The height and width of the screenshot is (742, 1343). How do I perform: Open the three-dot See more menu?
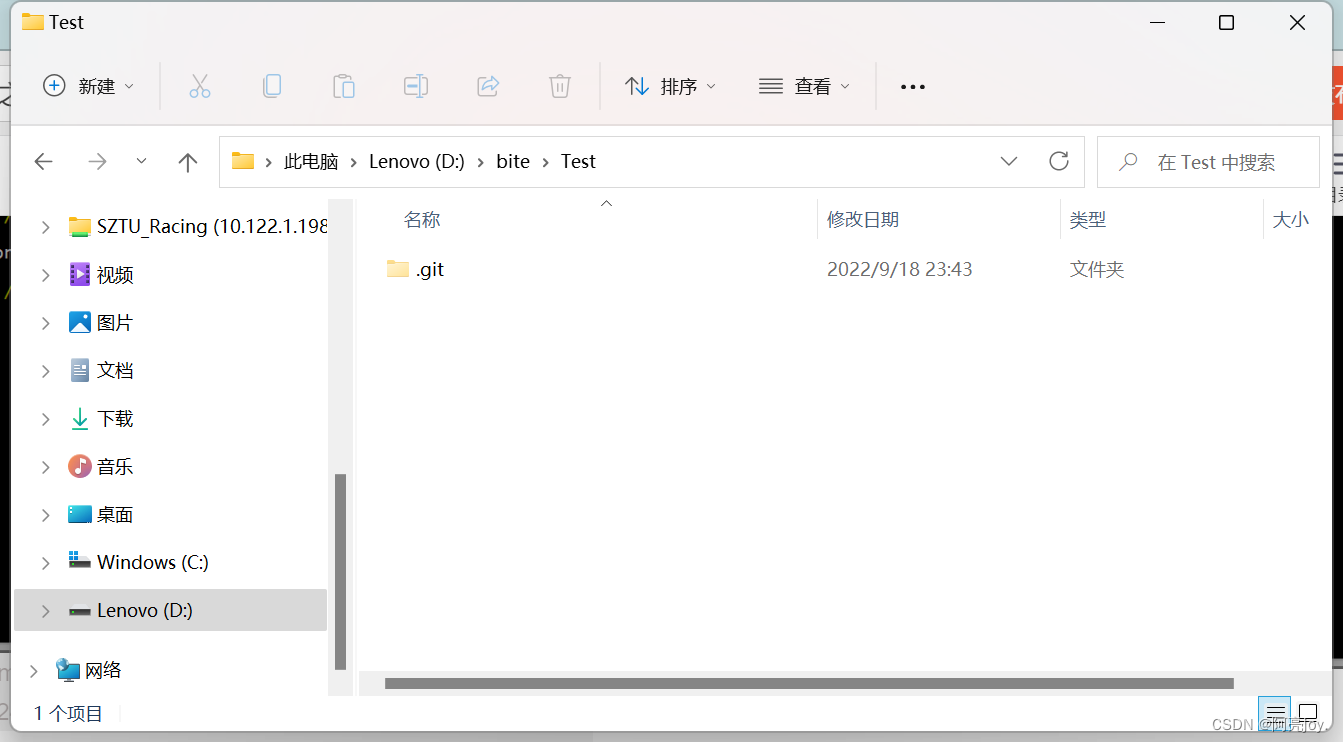pyautogui.click(x=913, y=87)
